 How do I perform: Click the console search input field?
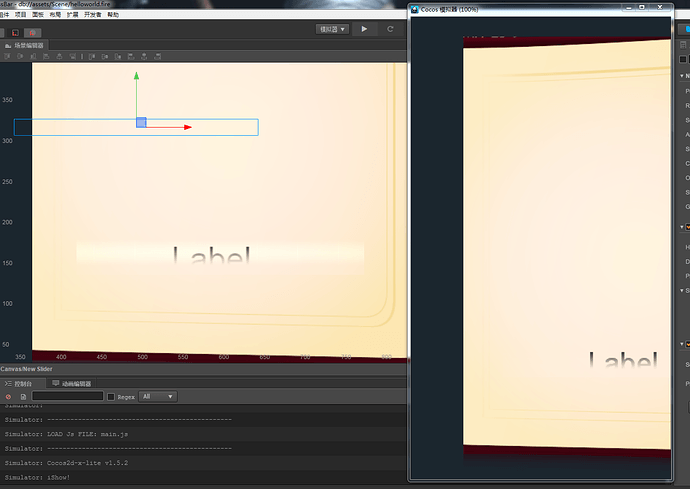tap(67, 397)
